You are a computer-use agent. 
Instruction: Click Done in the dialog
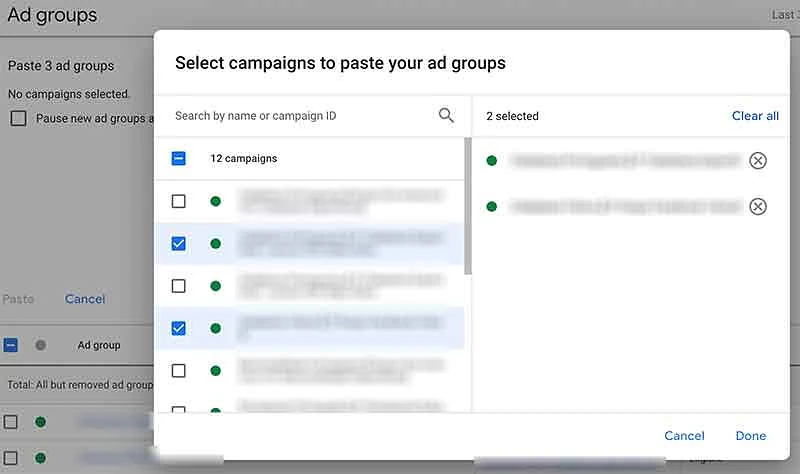pyautogui.click(x=751, y=436)
